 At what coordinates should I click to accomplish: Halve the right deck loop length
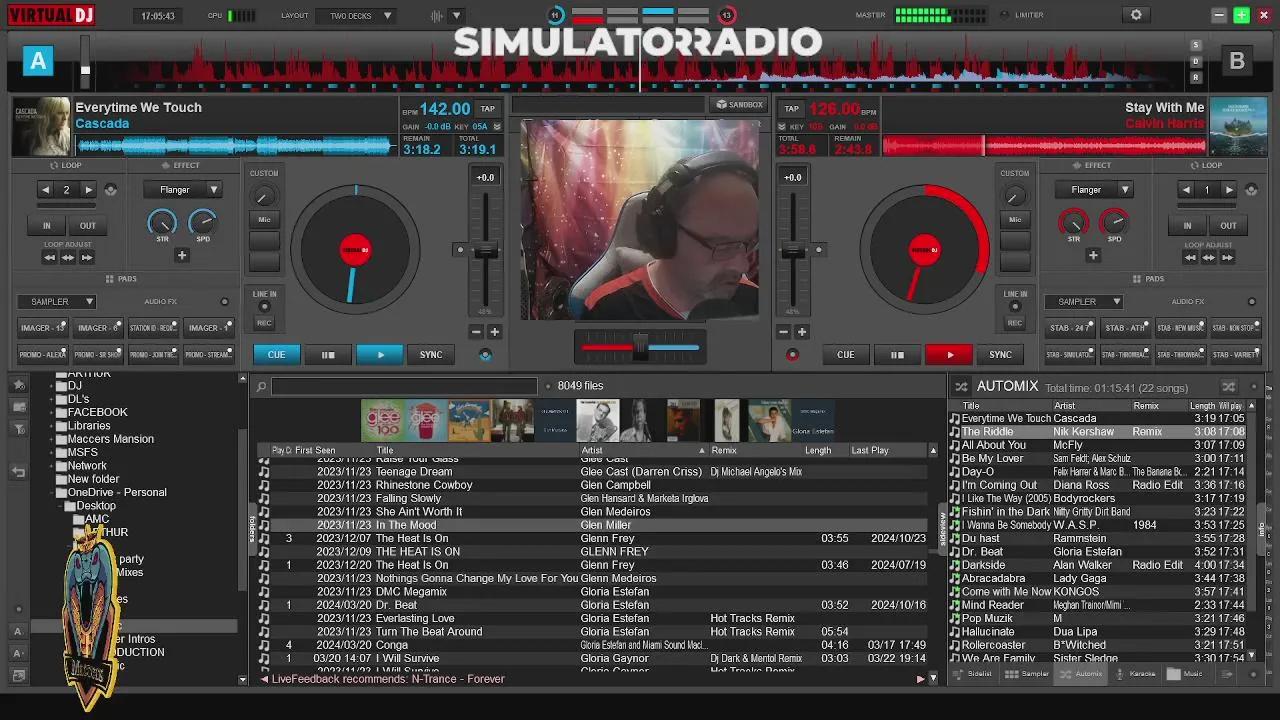1186,189
